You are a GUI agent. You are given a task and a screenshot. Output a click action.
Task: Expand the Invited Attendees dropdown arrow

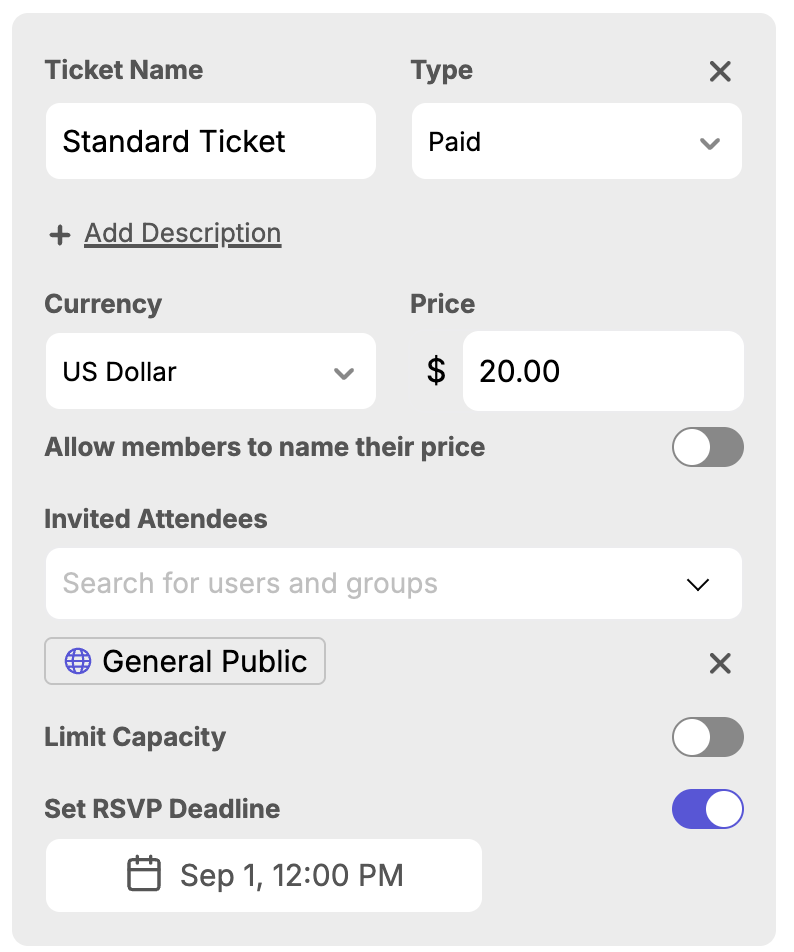(697, 584)
